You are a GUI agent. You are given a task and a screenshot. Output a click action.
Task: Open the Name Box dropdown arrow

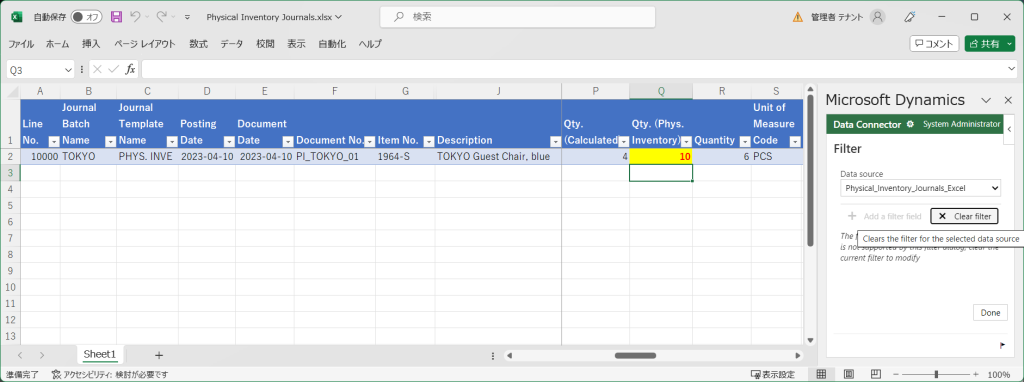click(69, 70)
